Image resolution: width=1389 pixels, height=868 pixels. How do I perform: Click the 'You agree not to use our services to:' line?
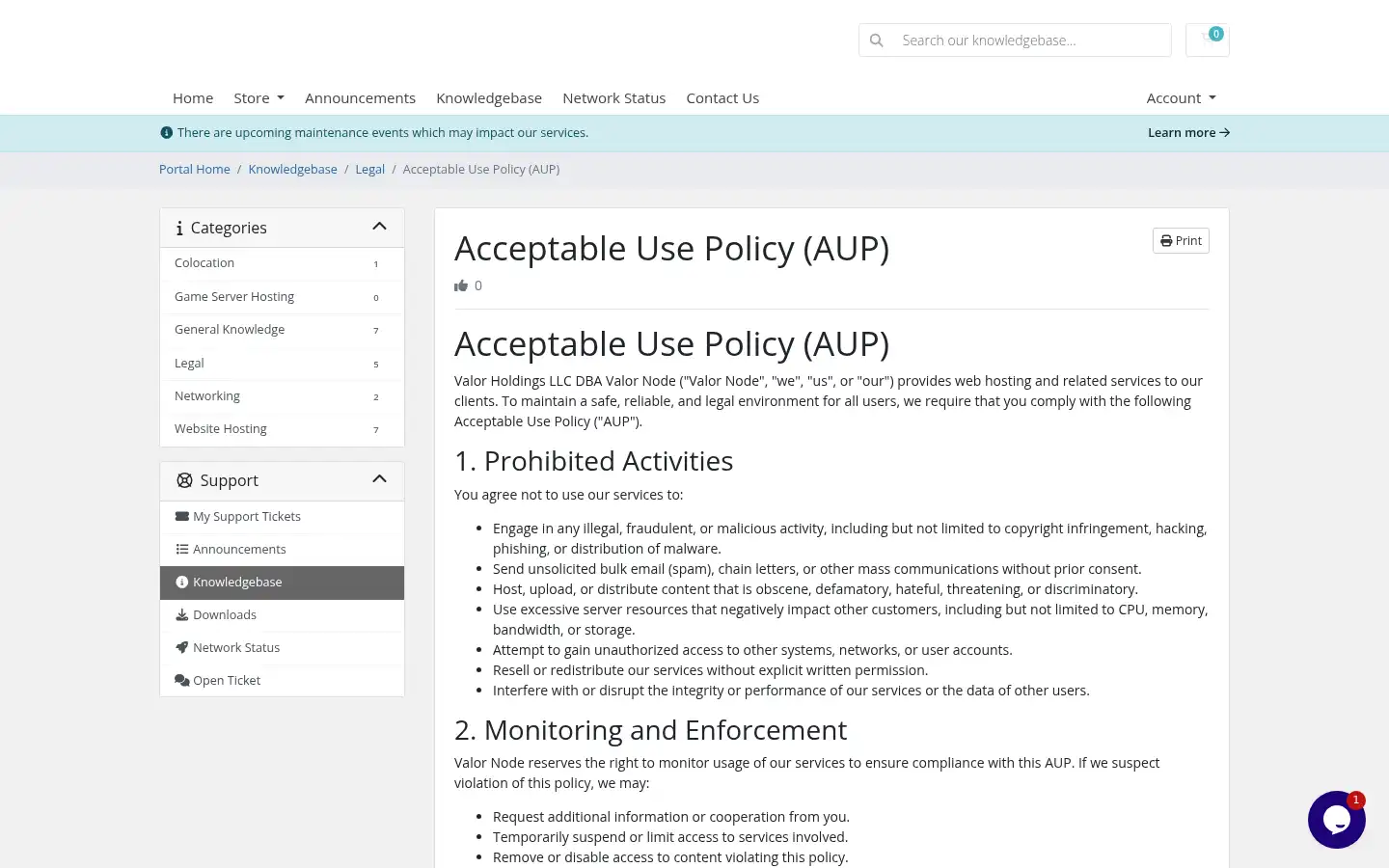(x=568, y=495)
